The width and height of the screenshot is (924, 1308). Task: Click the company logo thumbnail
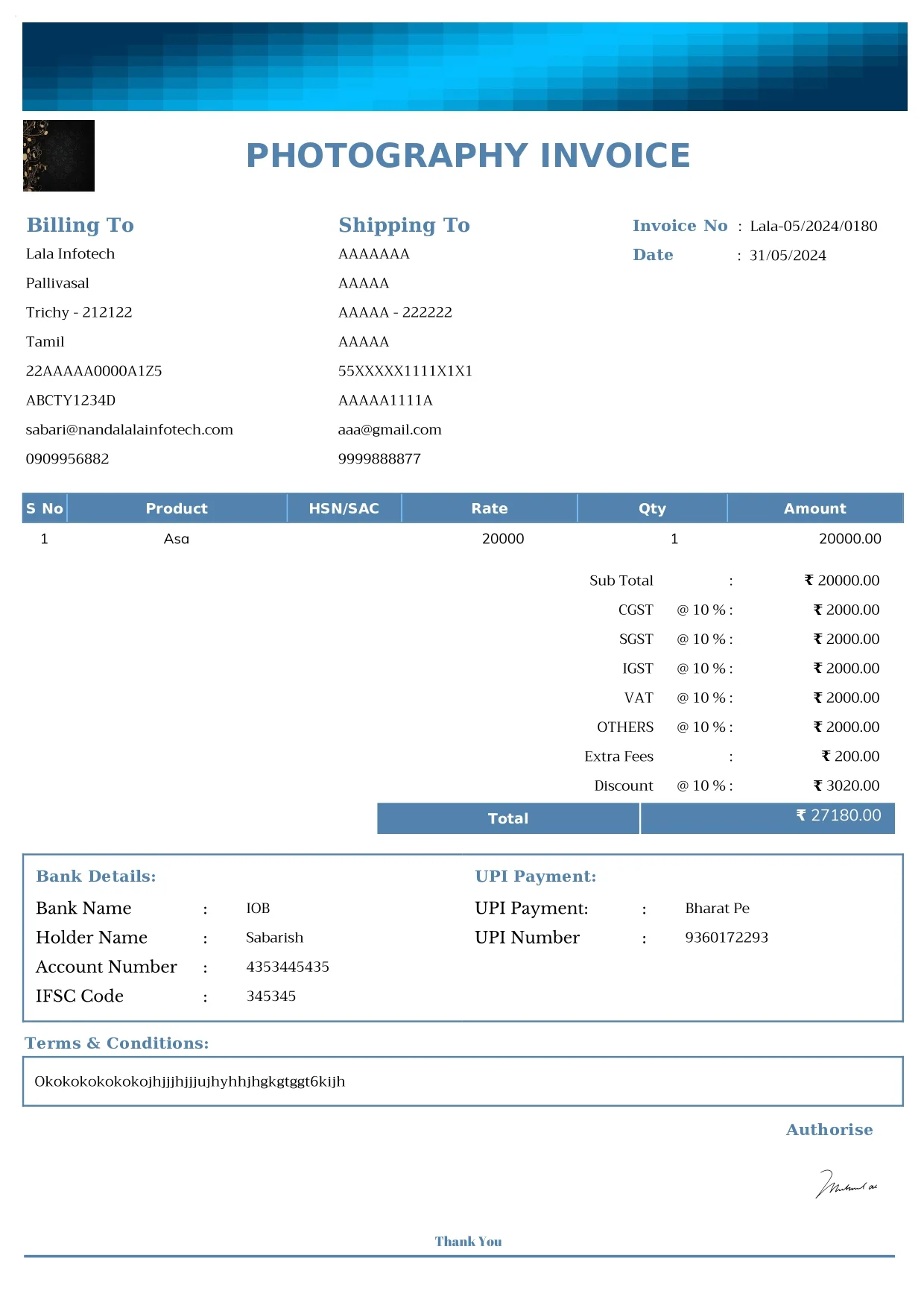pos(59,156)
